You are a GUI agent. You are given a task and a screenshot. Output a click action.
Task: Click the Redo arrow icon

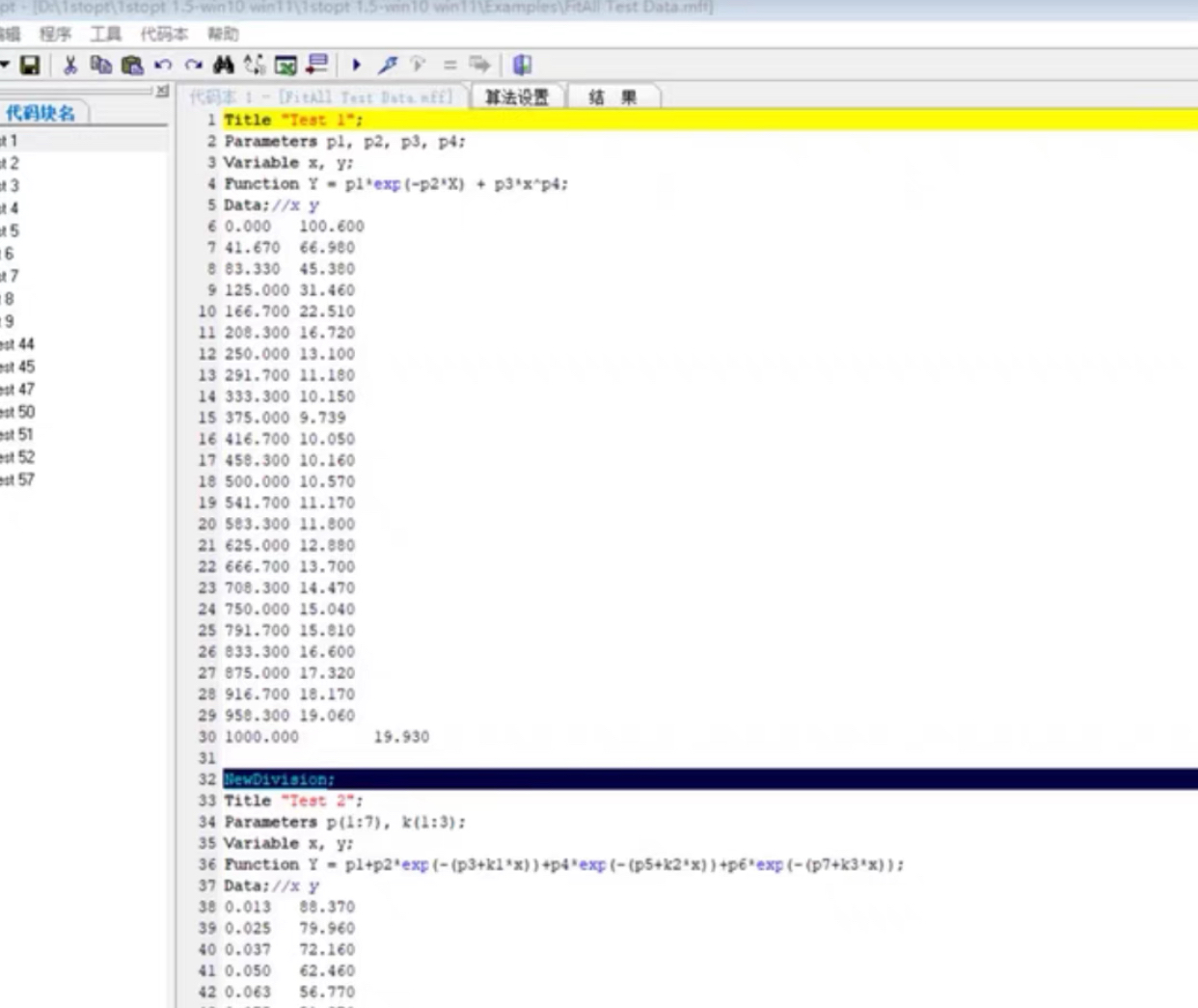tap(194, 65)
